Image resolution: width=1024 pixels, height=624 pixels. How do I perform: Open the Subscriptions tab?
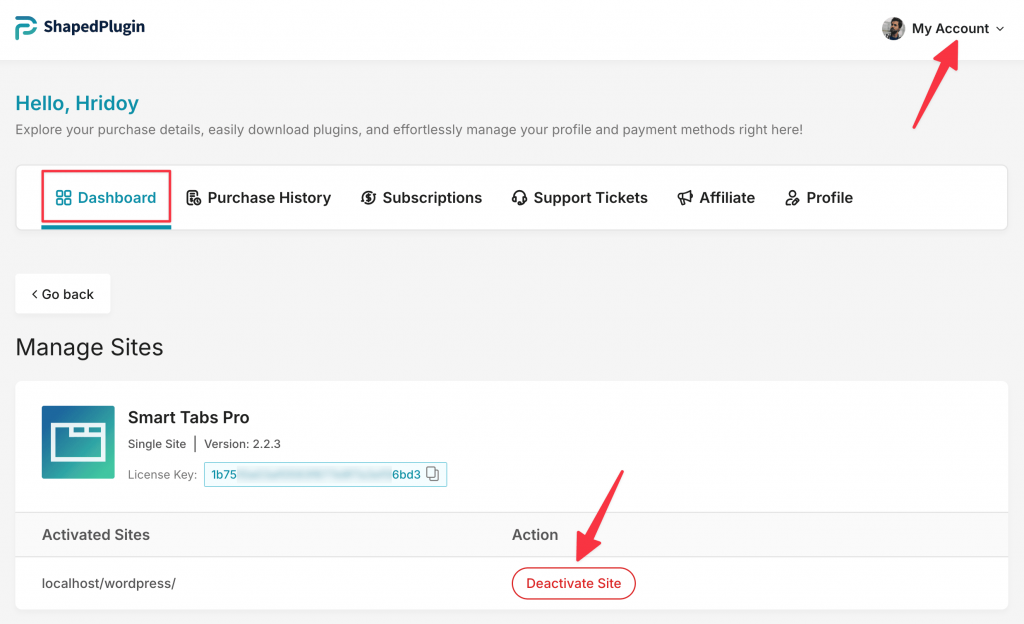[x=421, y=198]
